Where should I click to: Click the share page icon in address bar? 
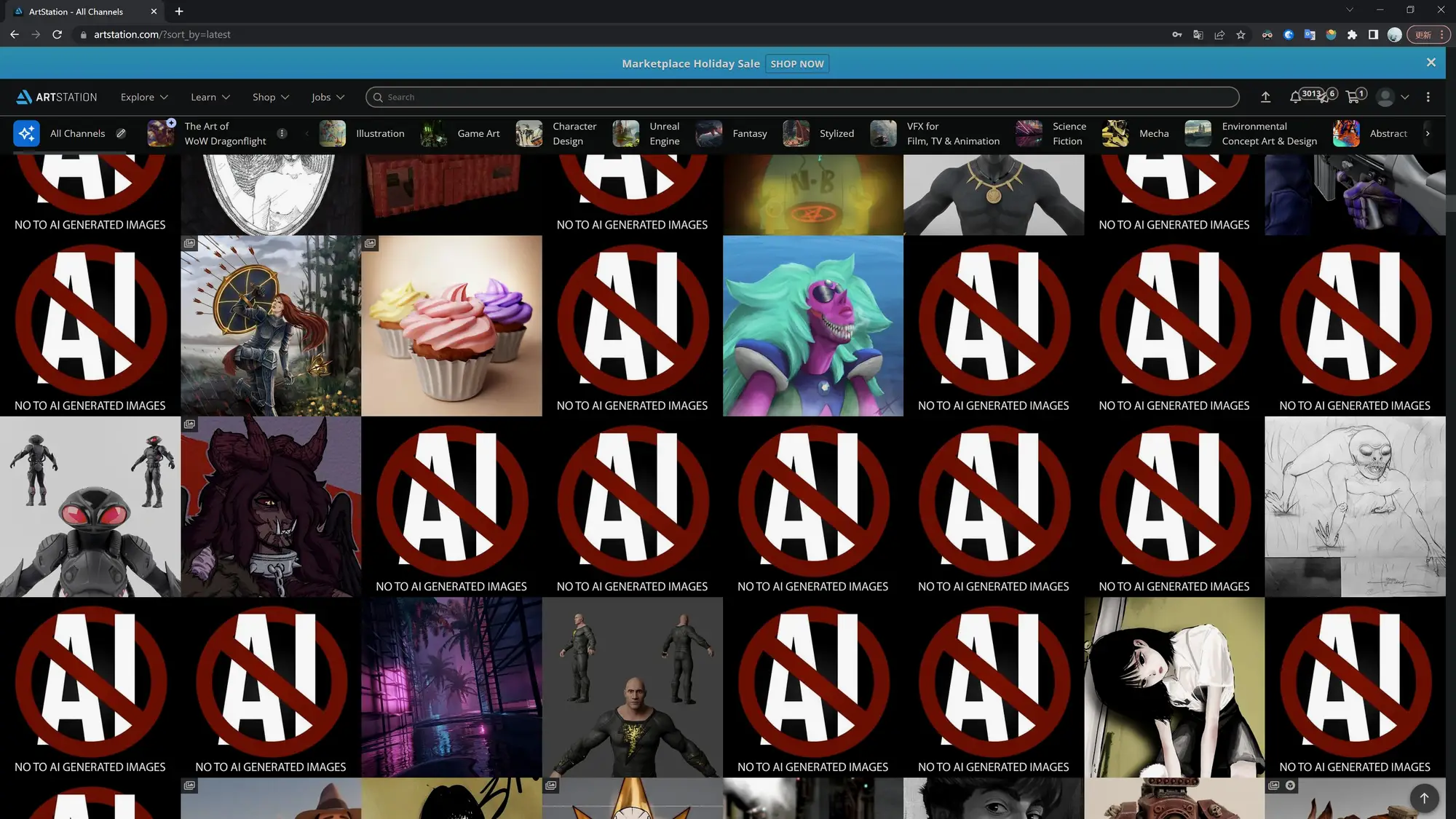(1219, 34)
